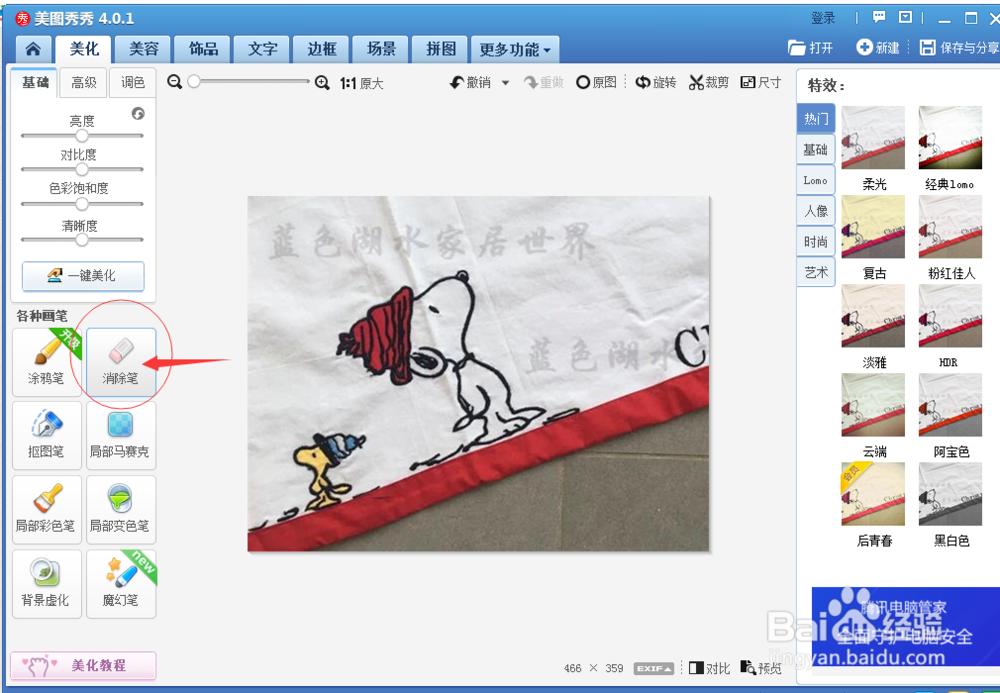Apply the 柔光 soft light effect
This screenshot has width=1000, height=693.
(x=873, y=138)
